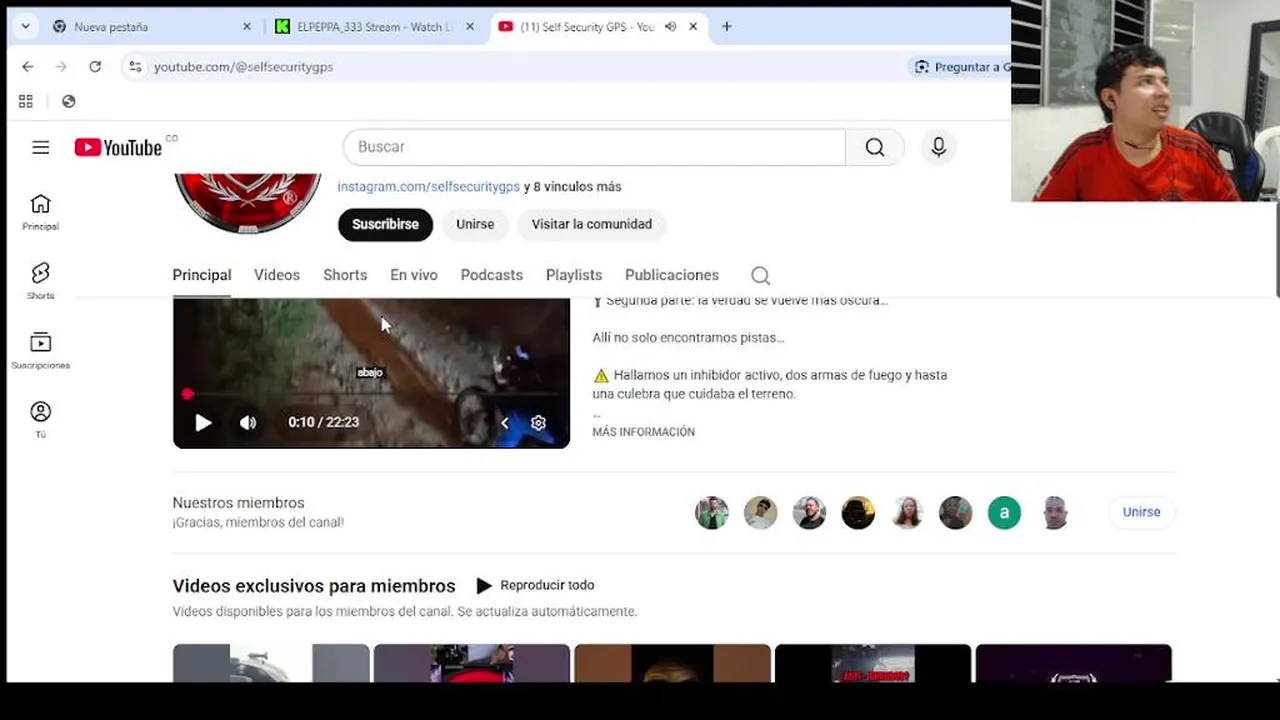1280x720 pixels.
Task: Click the 'Nuestros miembros' text
Action: 238,503
